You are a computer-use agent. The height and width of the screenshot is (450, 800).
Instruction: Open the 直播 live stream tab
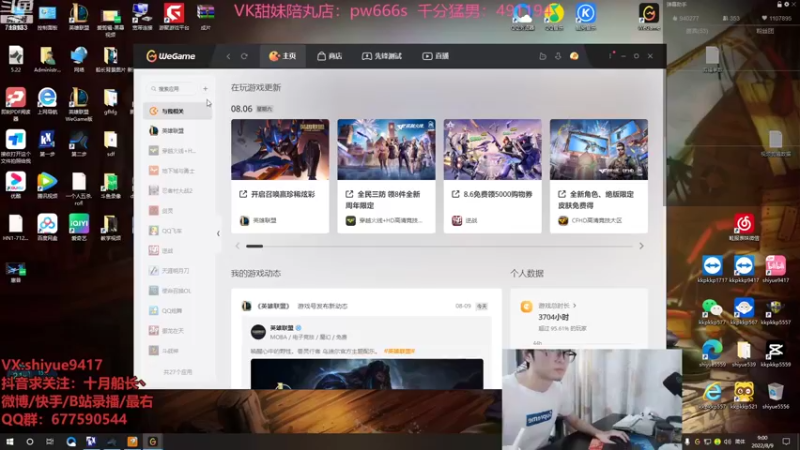(436, 56)
